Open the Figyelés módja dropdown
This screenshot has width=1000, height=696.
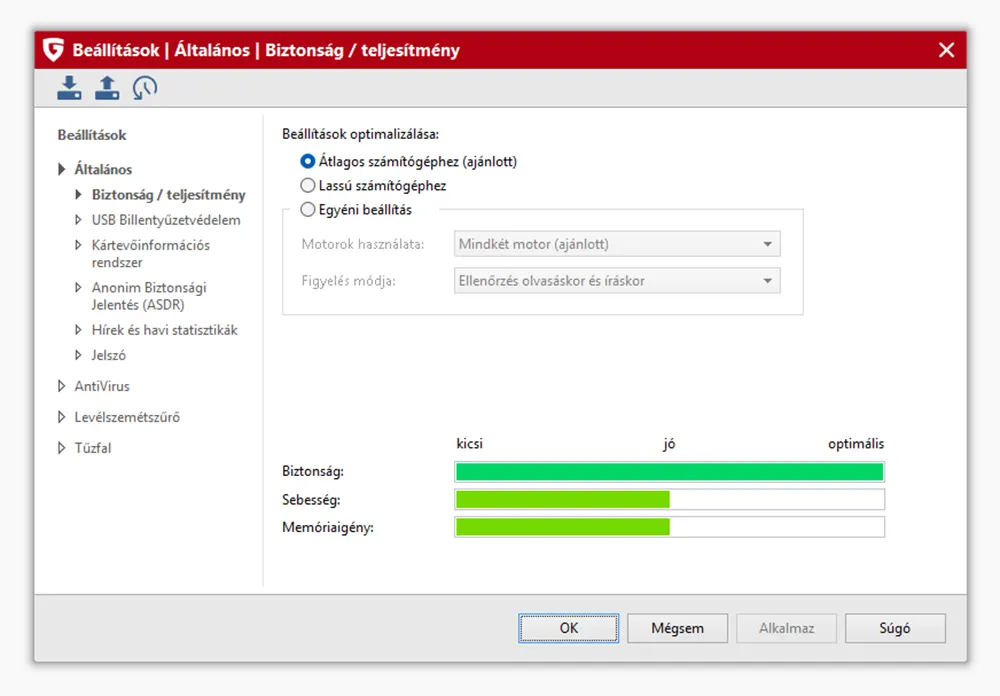pos(617,281)
